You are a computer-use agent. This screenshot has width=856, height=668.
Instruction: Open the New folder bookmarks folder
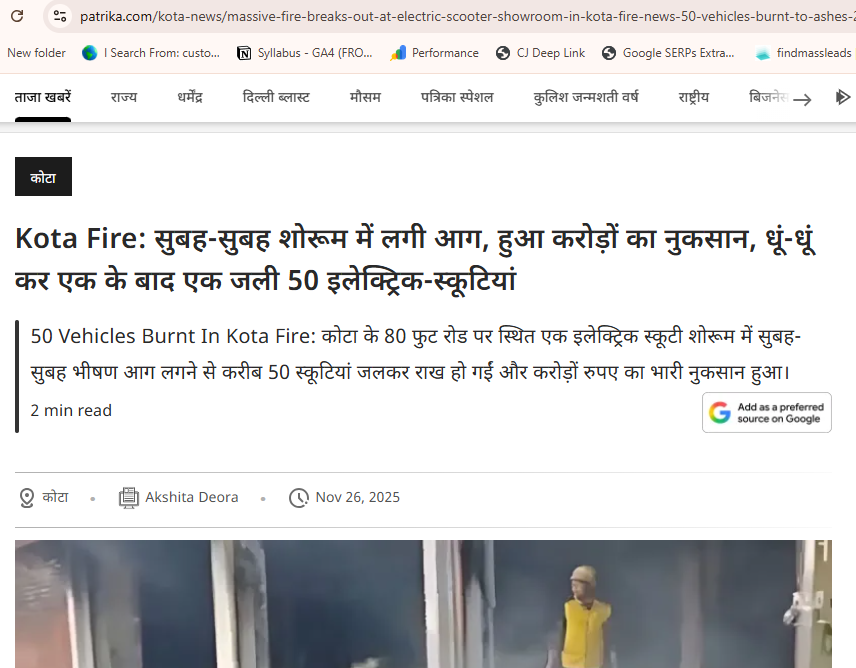point(36,53)
